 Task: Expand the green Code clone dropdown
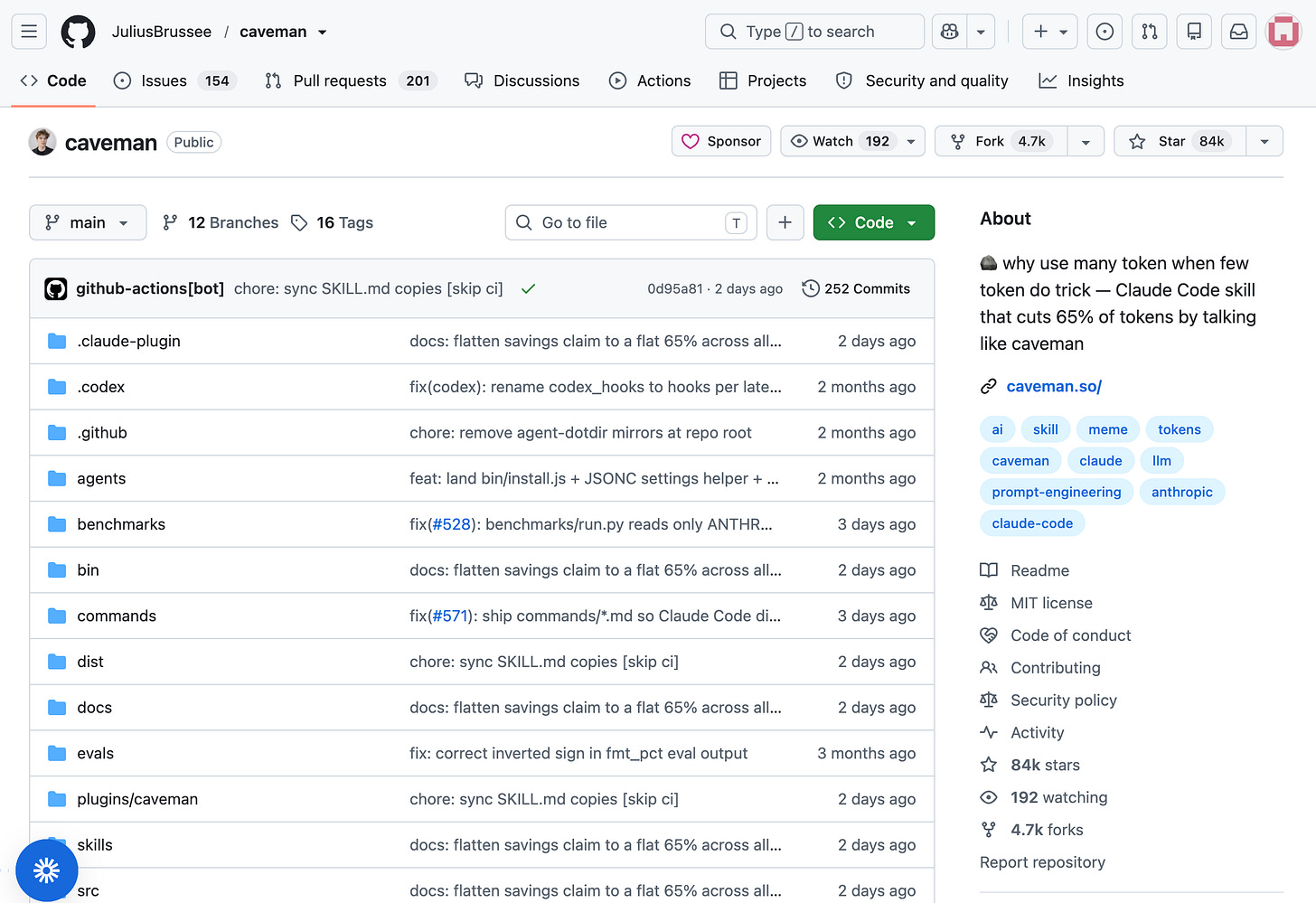(874, 222)
